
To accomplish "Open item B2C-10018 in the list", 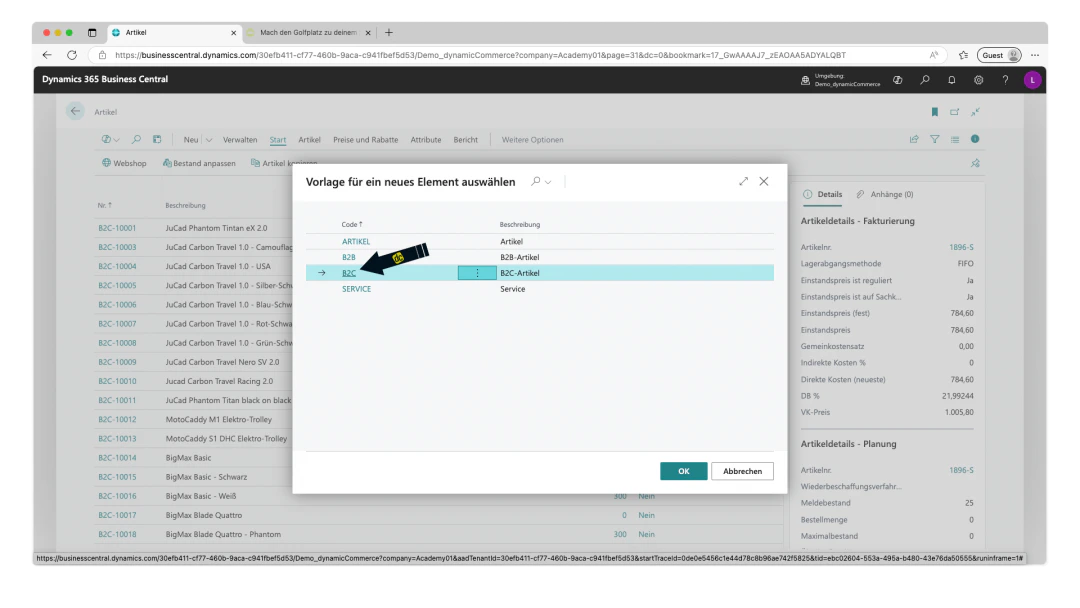I will [x=117, y=534].
